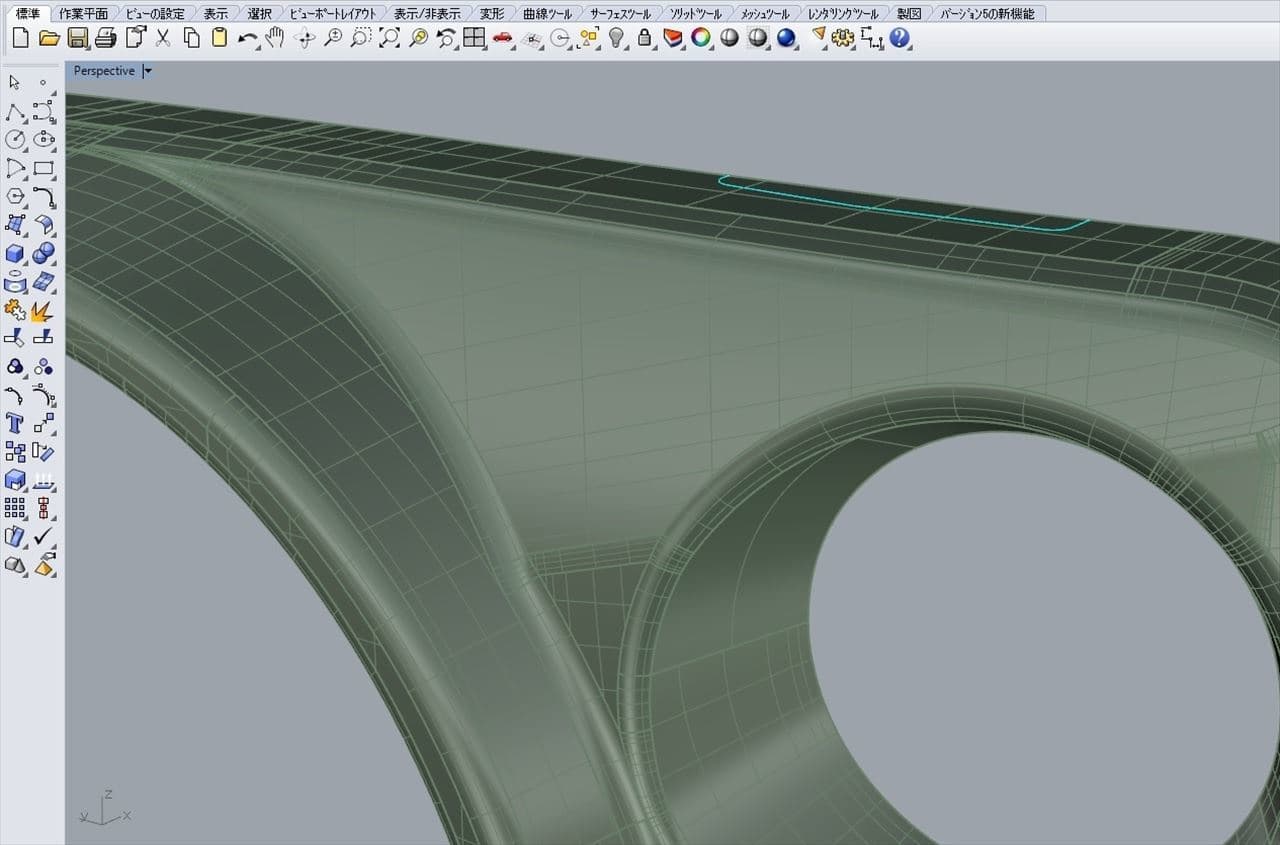Screen dimensions: 1280x845
Task: Click the padlock Lock objects icon
Action: (x=645, y=38)
